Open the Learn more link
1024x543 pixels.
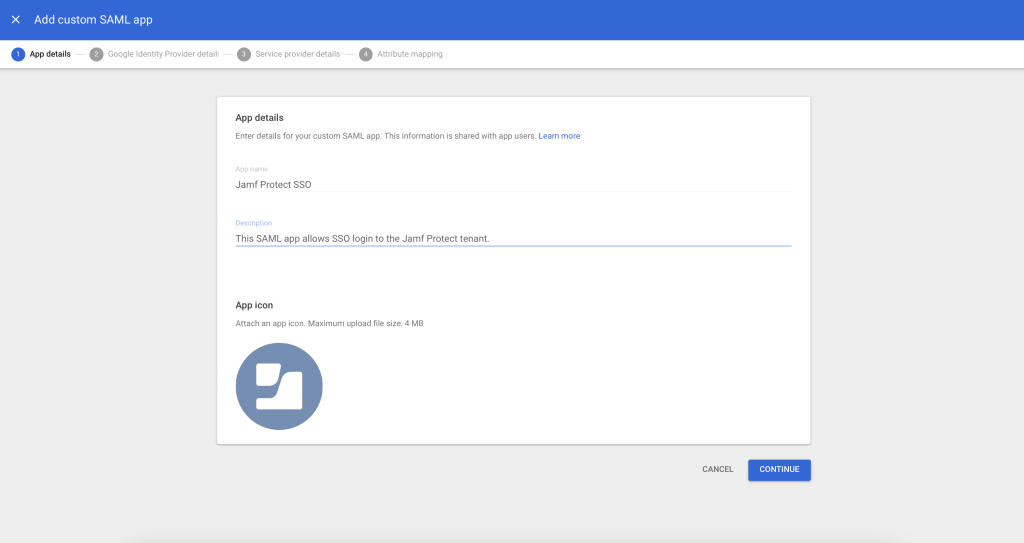pos(559,136)
